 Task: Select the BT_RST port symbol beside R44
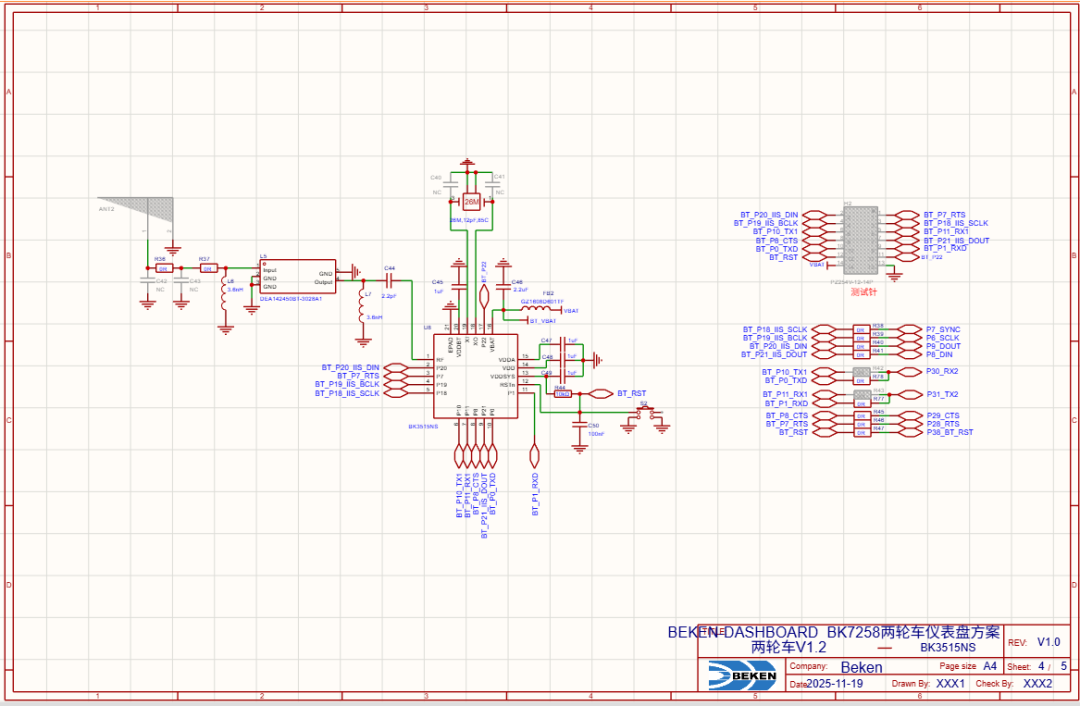(x=599, y=394)
